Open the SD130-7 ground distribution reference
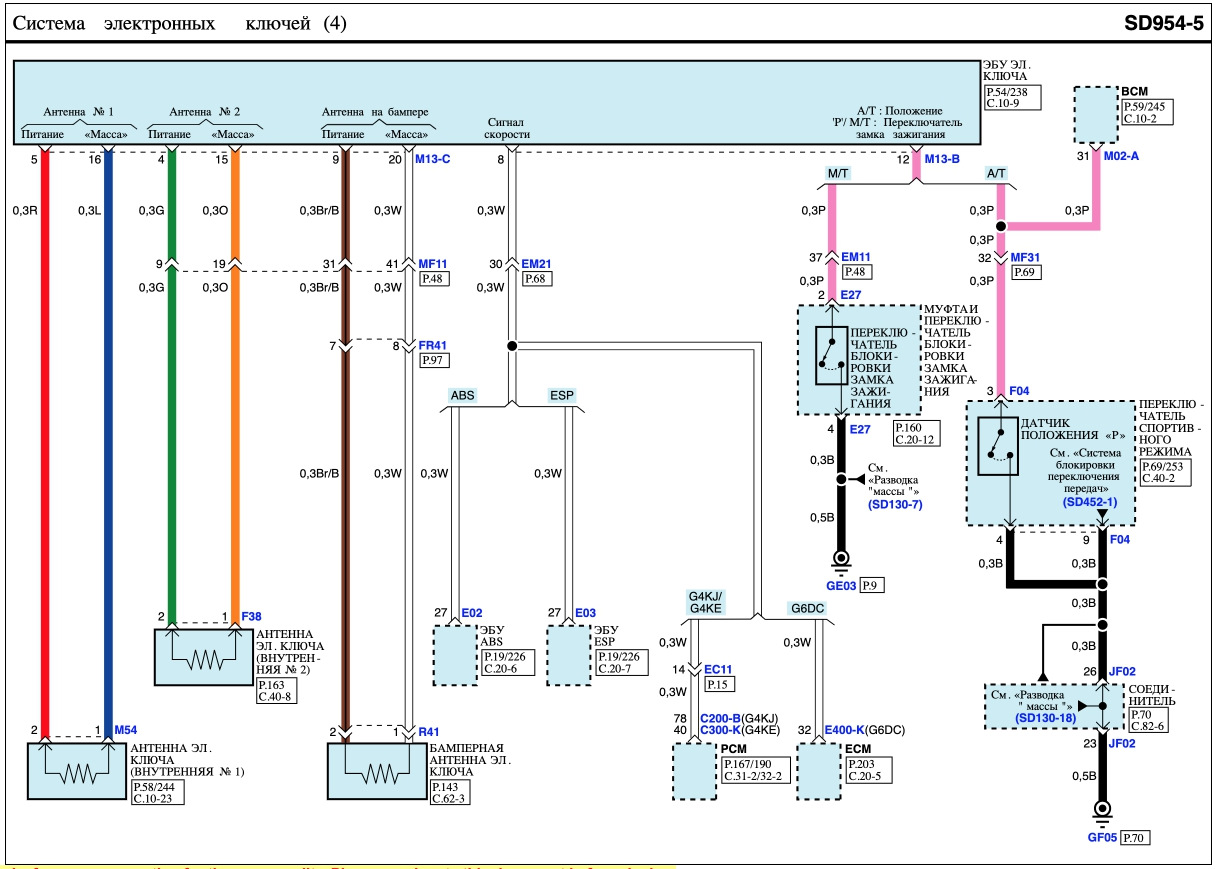The height and width of the screenshot is (869, 1216). point(895,504)
